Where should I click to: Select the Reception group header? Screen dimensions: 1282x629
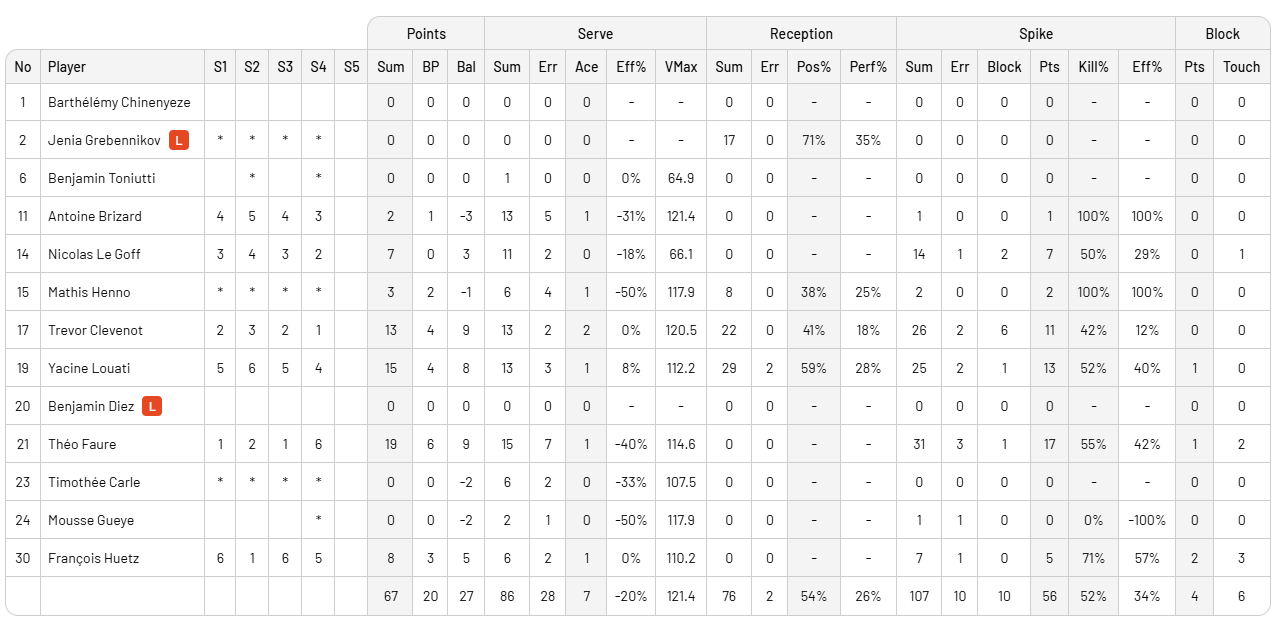[x=801, y=34]
